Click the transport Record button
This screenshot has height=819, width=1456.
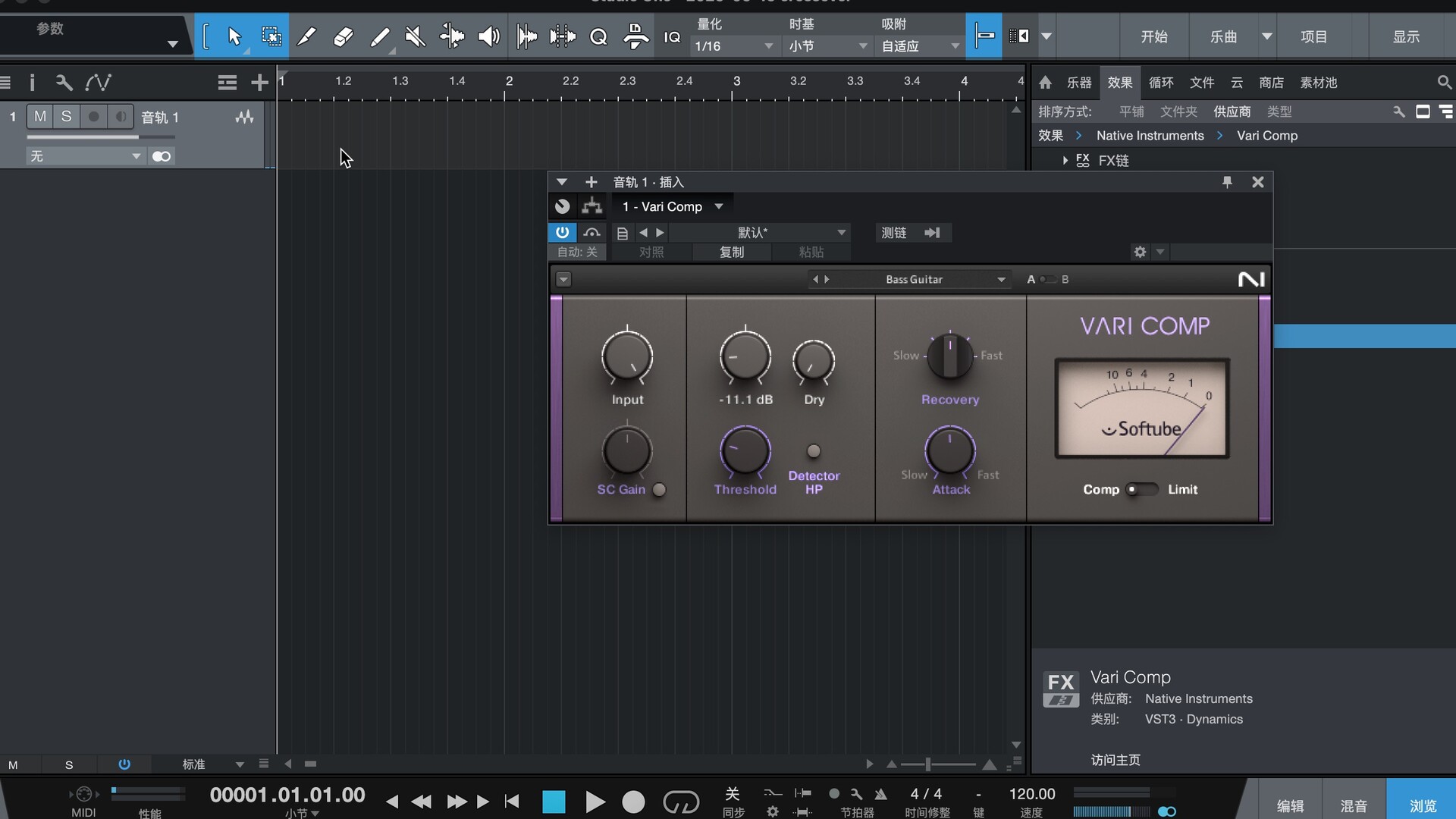point(633,802)
